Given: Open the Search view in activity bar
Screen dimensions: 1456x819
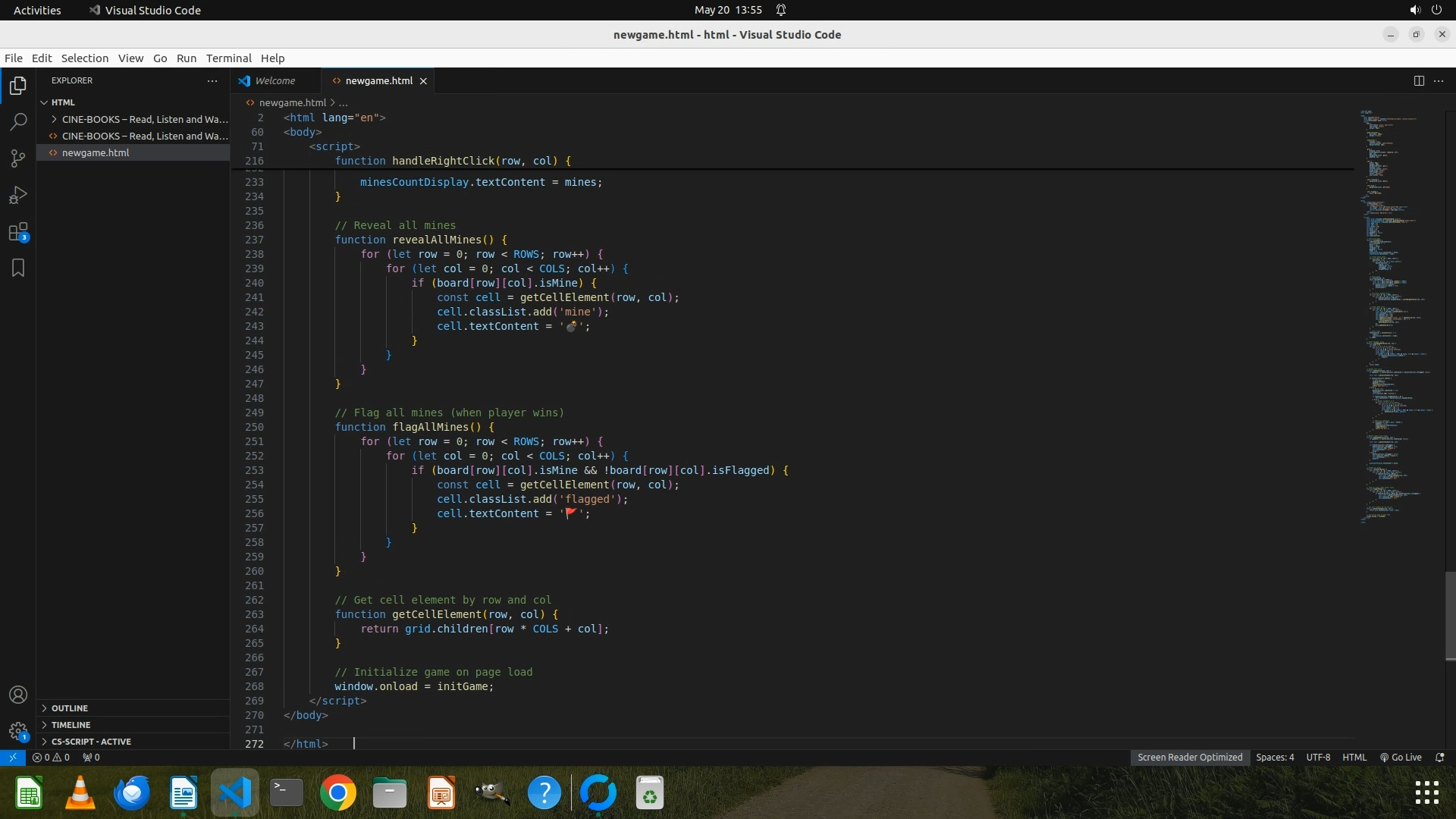Looking at the screenshot, I should [x=18, y=122].
